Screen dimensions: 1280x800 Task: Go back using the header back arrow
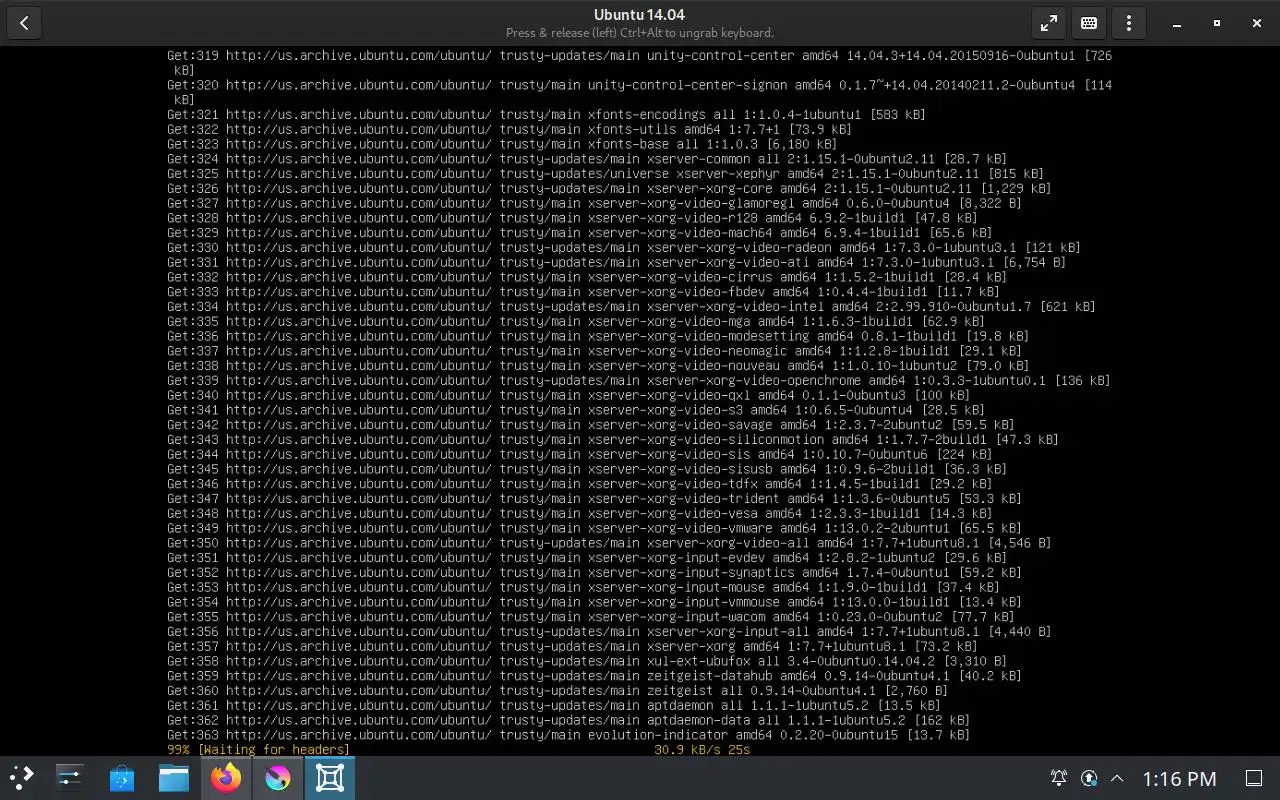point(24,23)
